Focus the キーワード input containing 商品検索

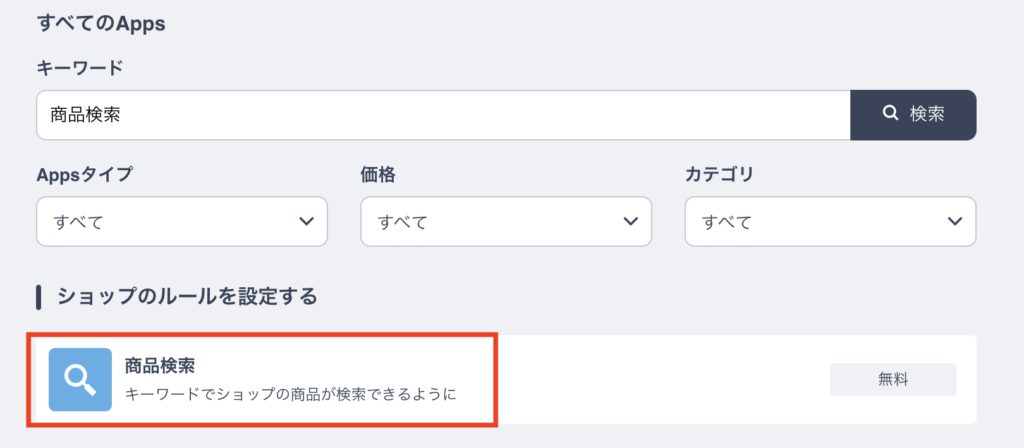(x=443, y=115)
